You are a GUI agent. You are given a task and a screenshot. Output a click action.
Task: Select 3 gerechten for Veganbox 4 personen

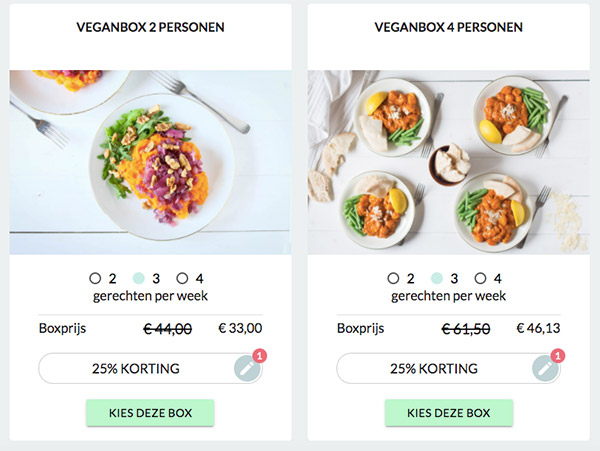[x=437, y=279]
